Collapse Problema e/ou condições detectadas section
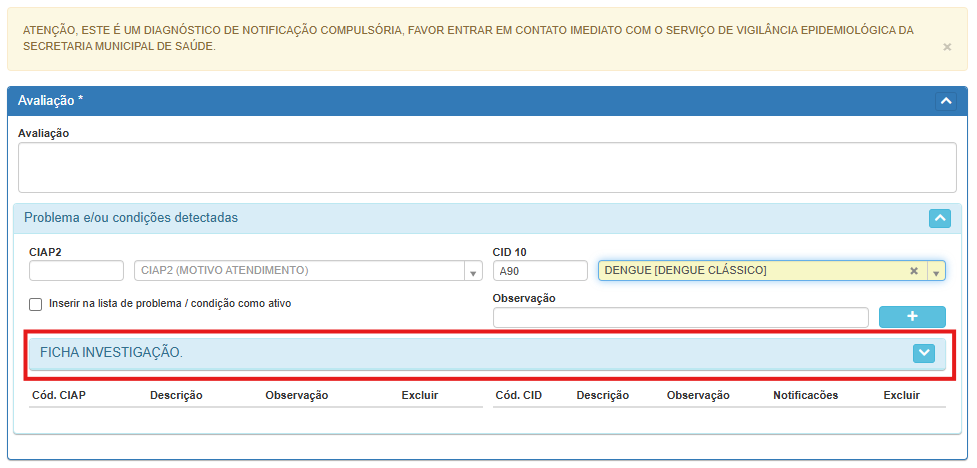977x468 pixels. pyautogui.click(x=939, y=218)
